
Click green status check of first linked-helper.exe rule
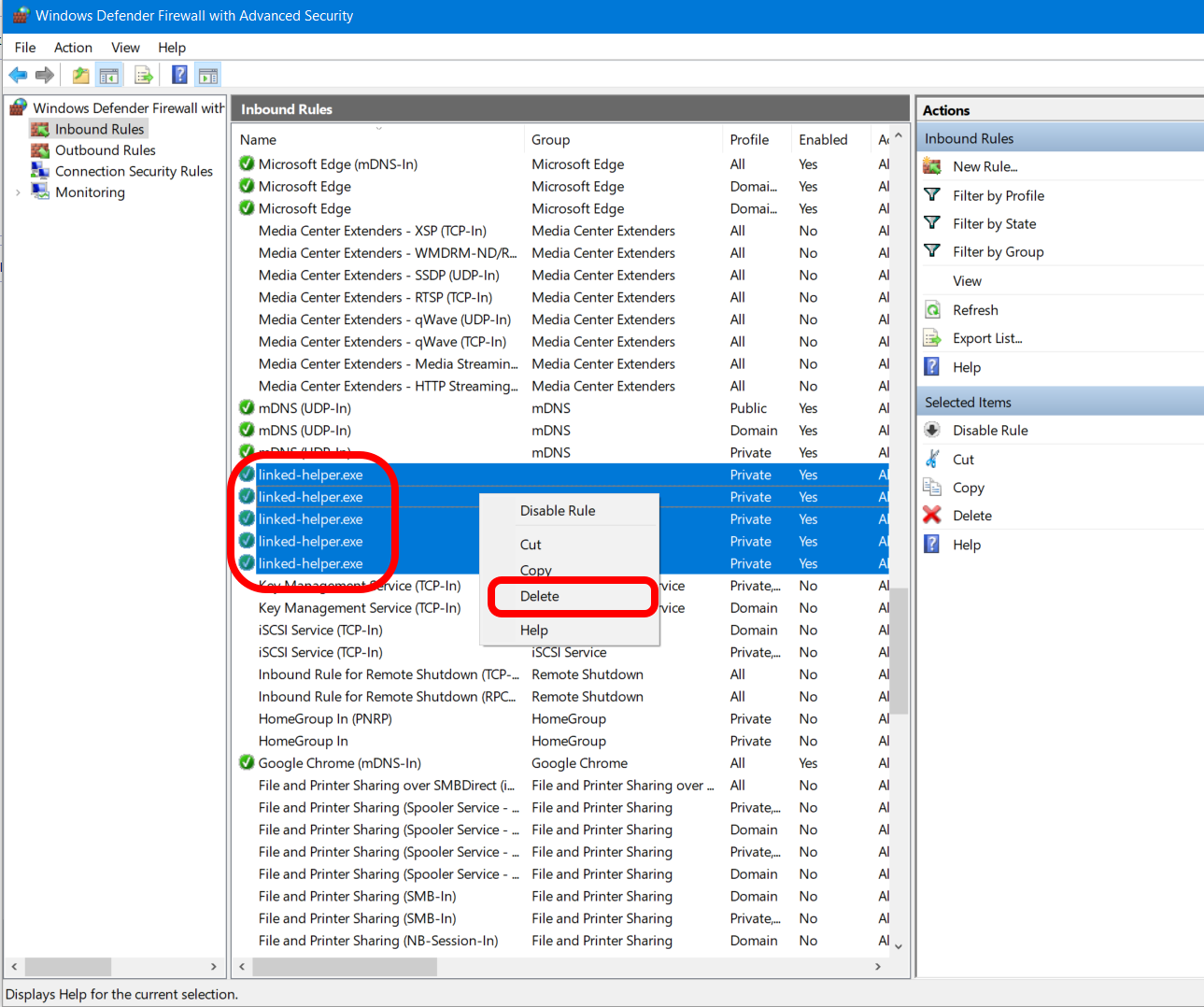click(x=247, y=475)
